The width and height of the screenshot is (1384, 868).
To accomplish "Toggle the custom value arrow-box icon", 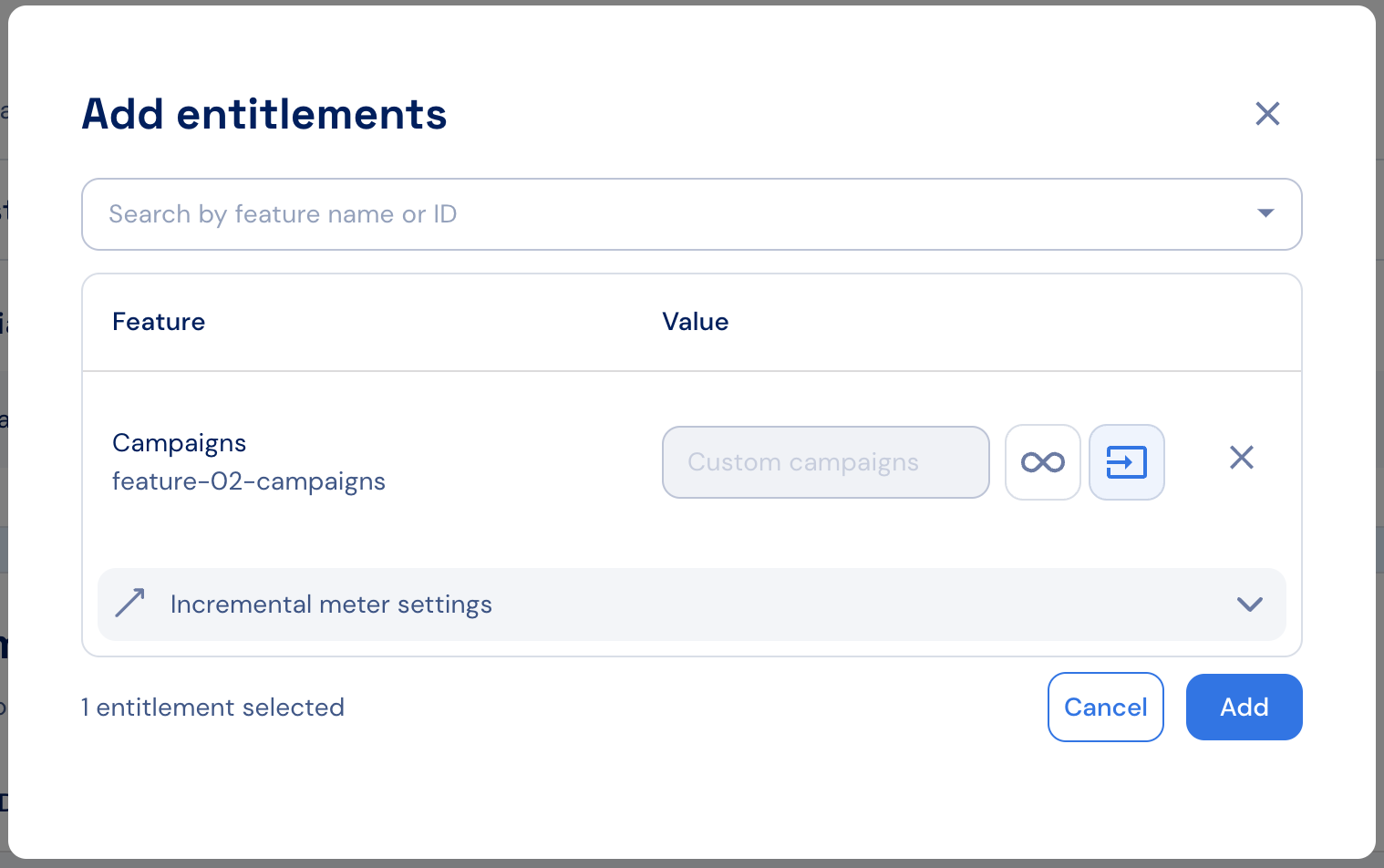I will pos(1127,462).
